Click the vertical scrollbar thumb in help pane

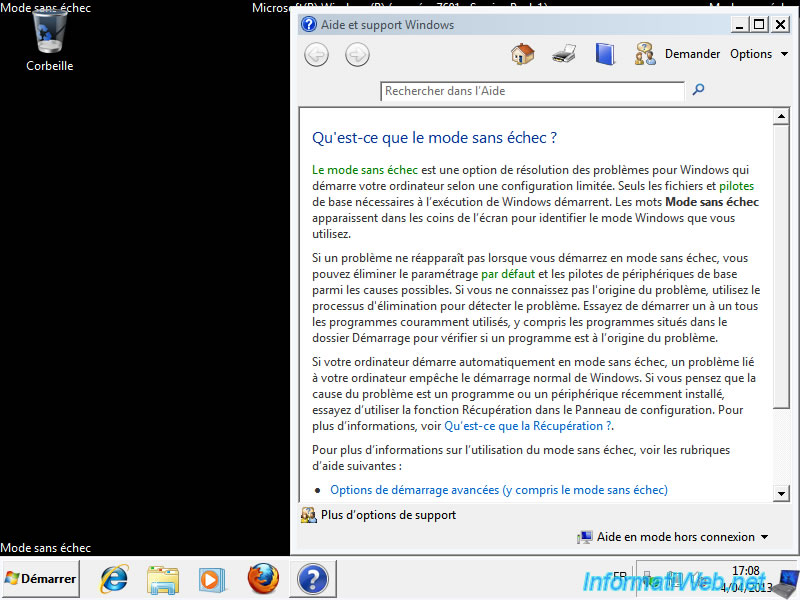coord(781,266)
